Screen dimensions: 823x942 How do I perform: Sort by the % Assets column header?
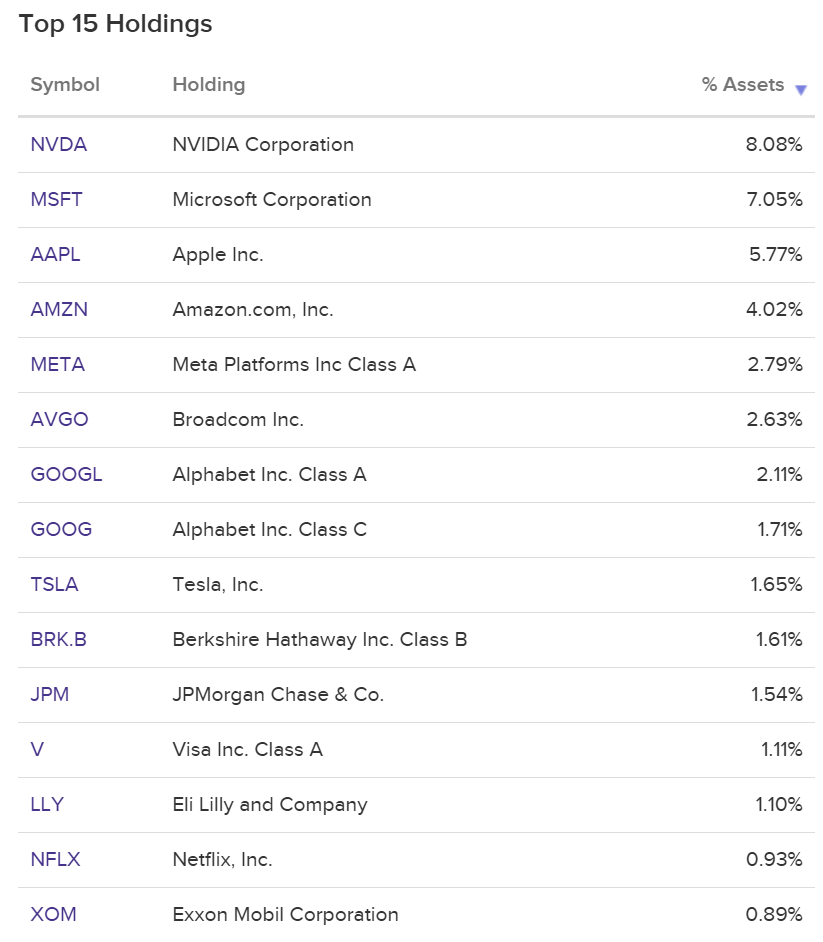(743, 85)
